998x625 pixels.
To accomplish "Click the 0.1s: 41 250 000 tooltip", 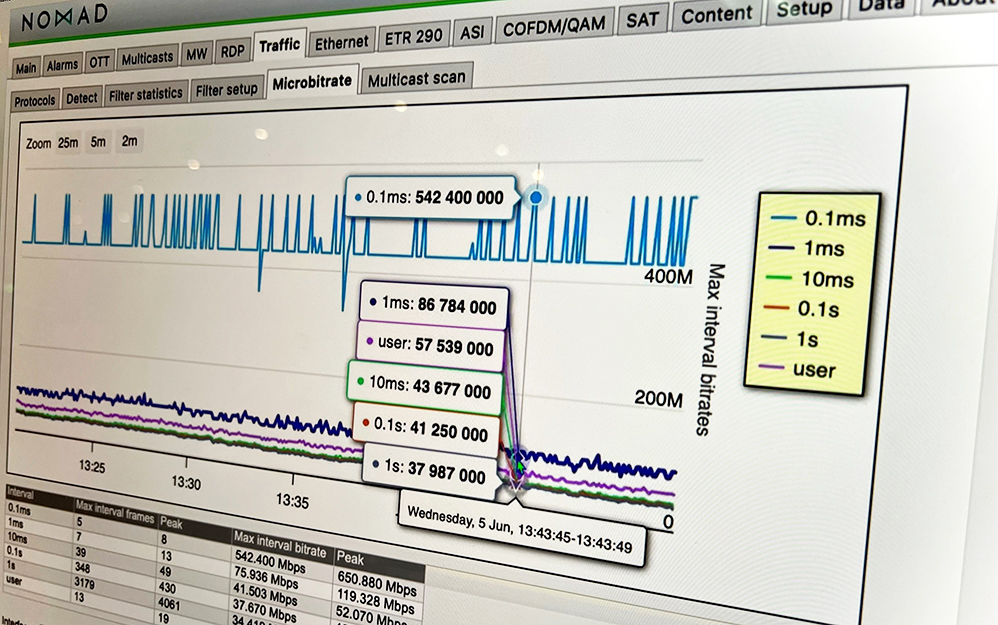I will [426, 430].
